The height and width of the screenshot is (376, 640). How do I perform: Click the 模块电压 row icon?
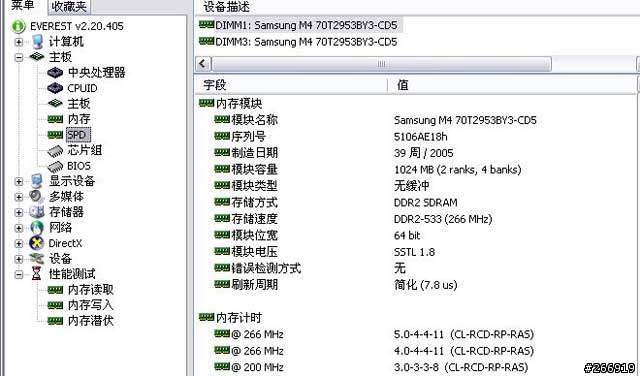click(222, 251)
